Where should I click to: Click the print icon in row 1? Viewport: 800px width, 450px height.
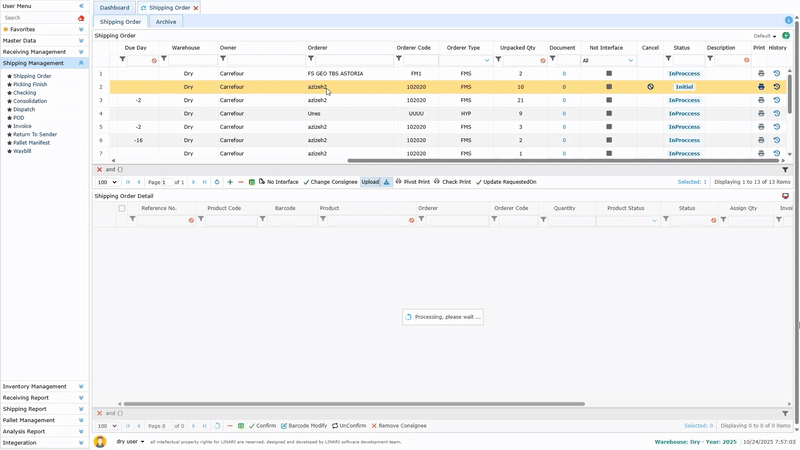tap(761, 74)
